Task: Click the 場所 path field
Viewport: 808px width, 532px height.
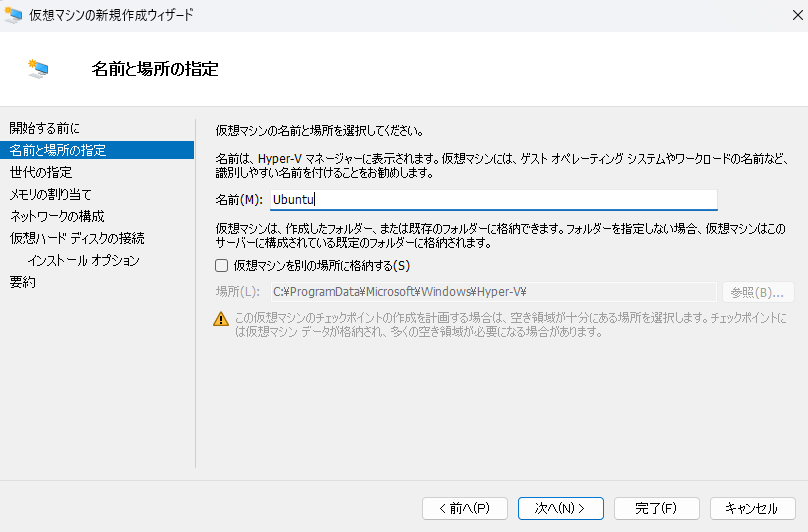Action: 493,292
